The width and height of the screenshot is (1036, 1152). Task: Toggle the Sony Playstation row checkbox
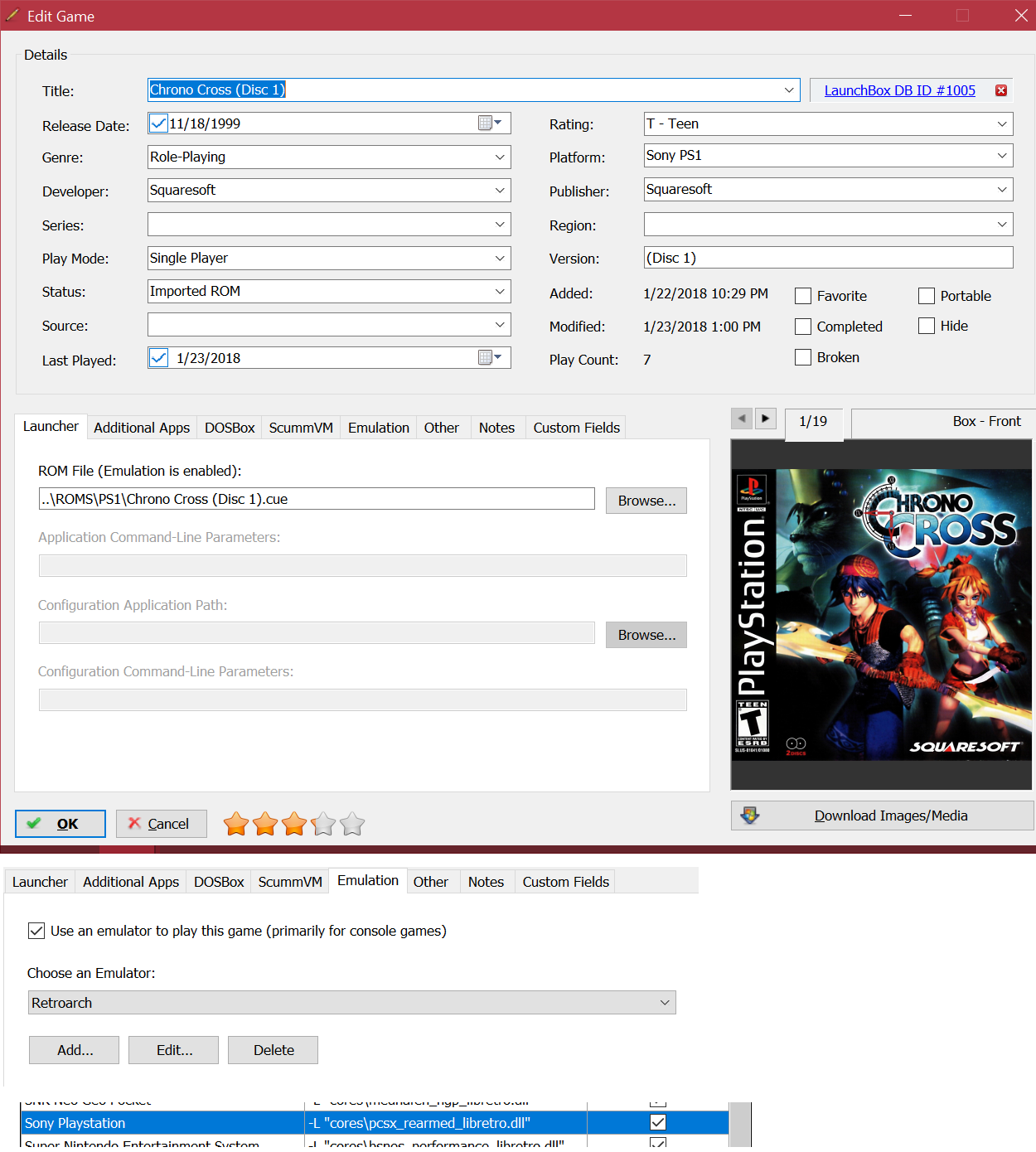coord(658,1122)
